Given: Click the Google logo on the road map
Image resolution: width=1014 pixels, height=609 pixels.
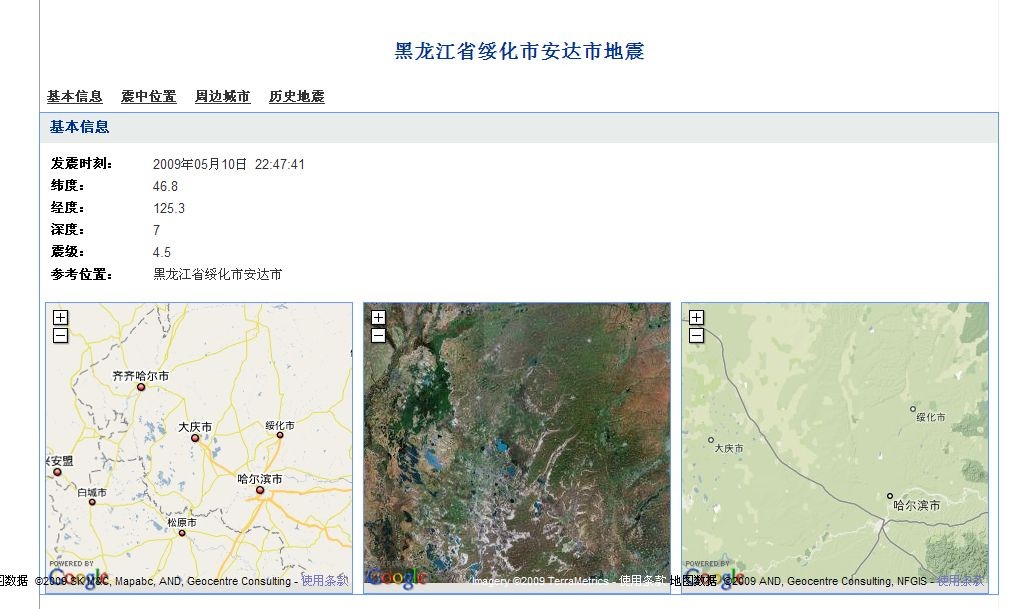Looking at the screenshot, I should click(x=80, y=578).
